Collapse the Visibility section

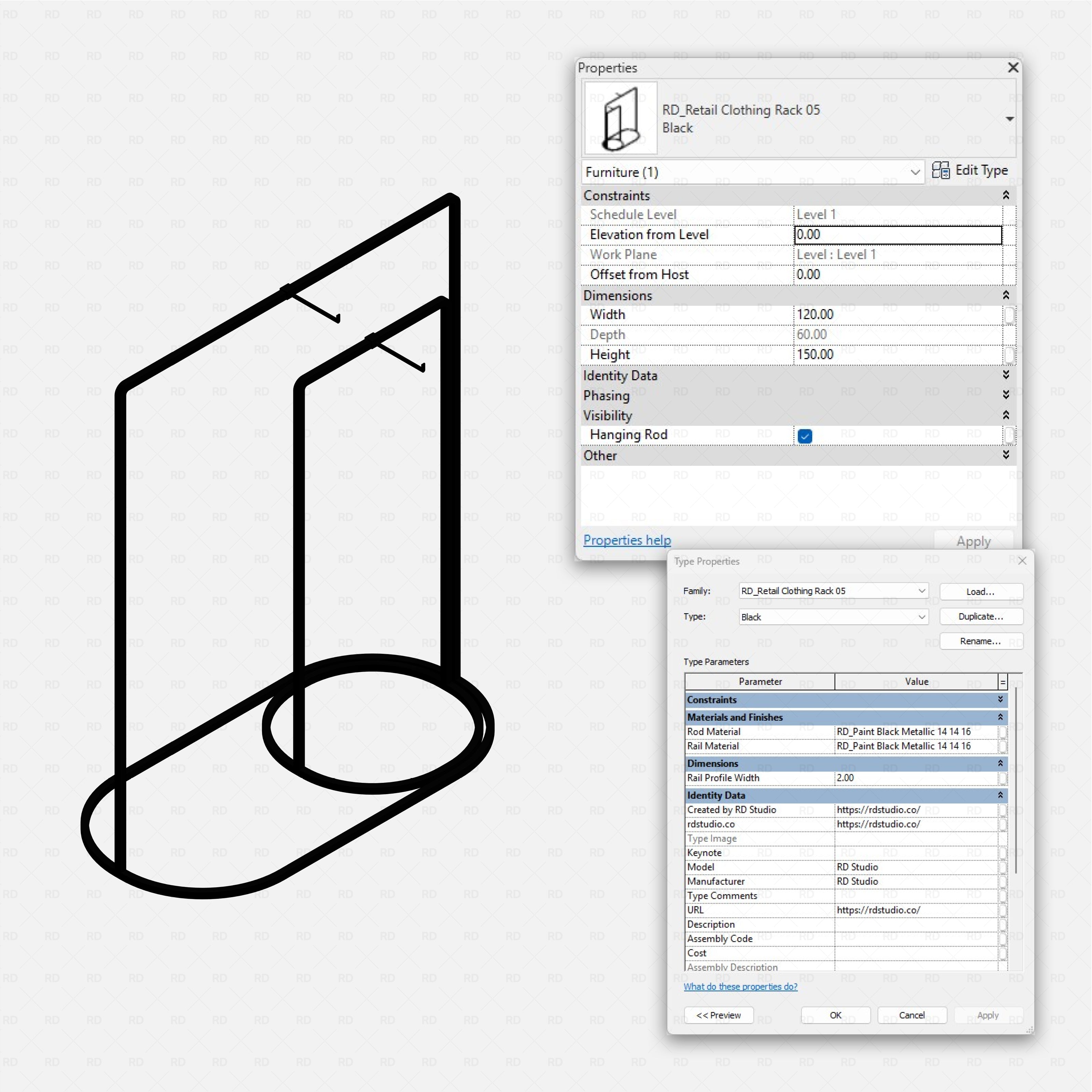click(x=1006, y=415)
